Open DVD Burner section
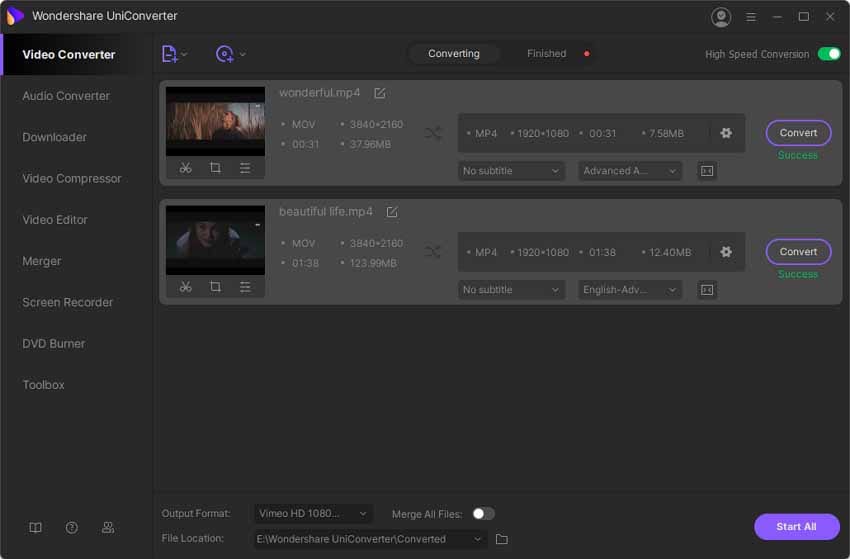850x559 pixels. pyautogui.click(x=54, y=343)
